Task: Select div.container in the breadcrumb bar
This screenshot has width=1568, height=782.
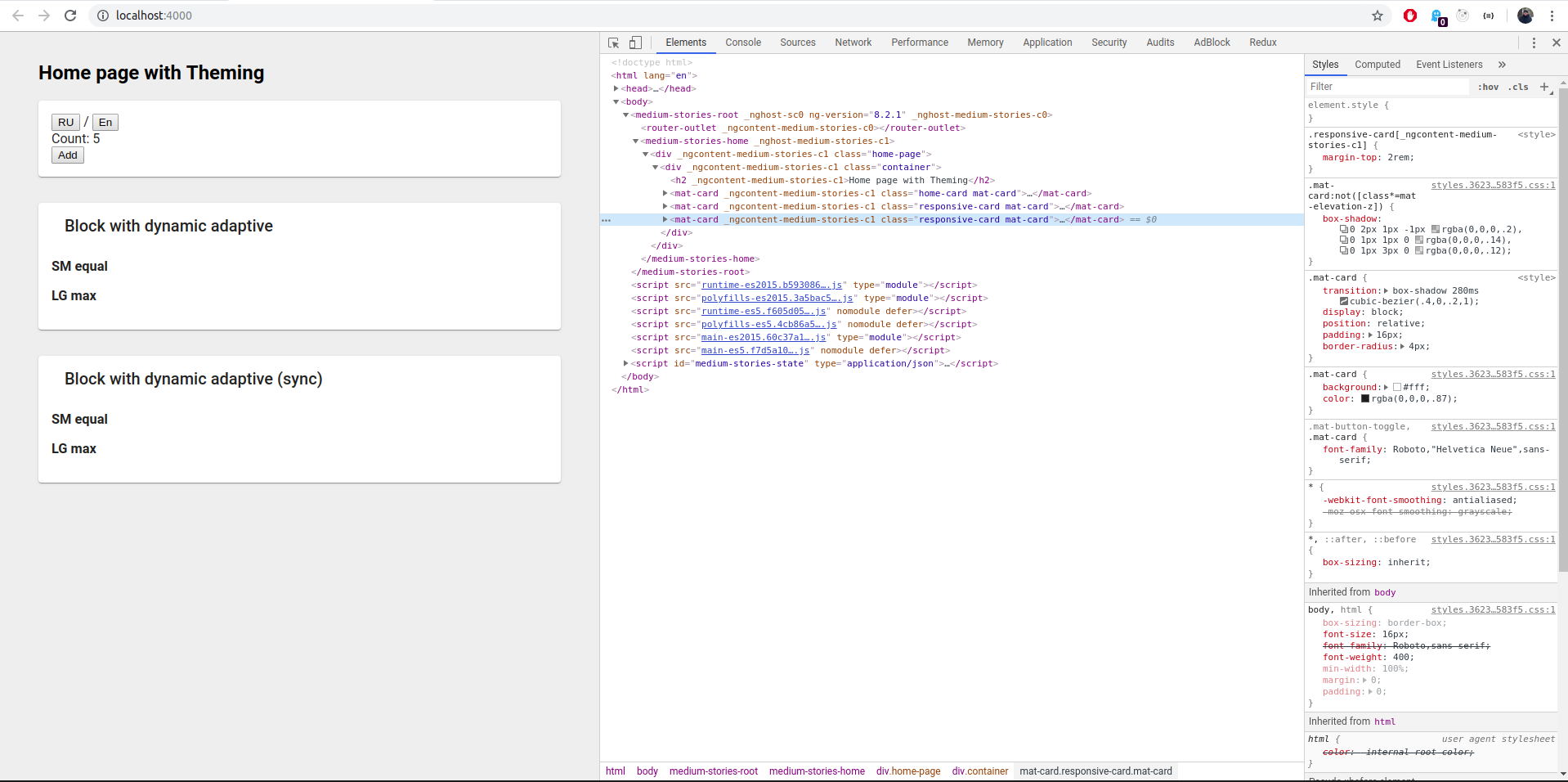Action: click(979, 771)
